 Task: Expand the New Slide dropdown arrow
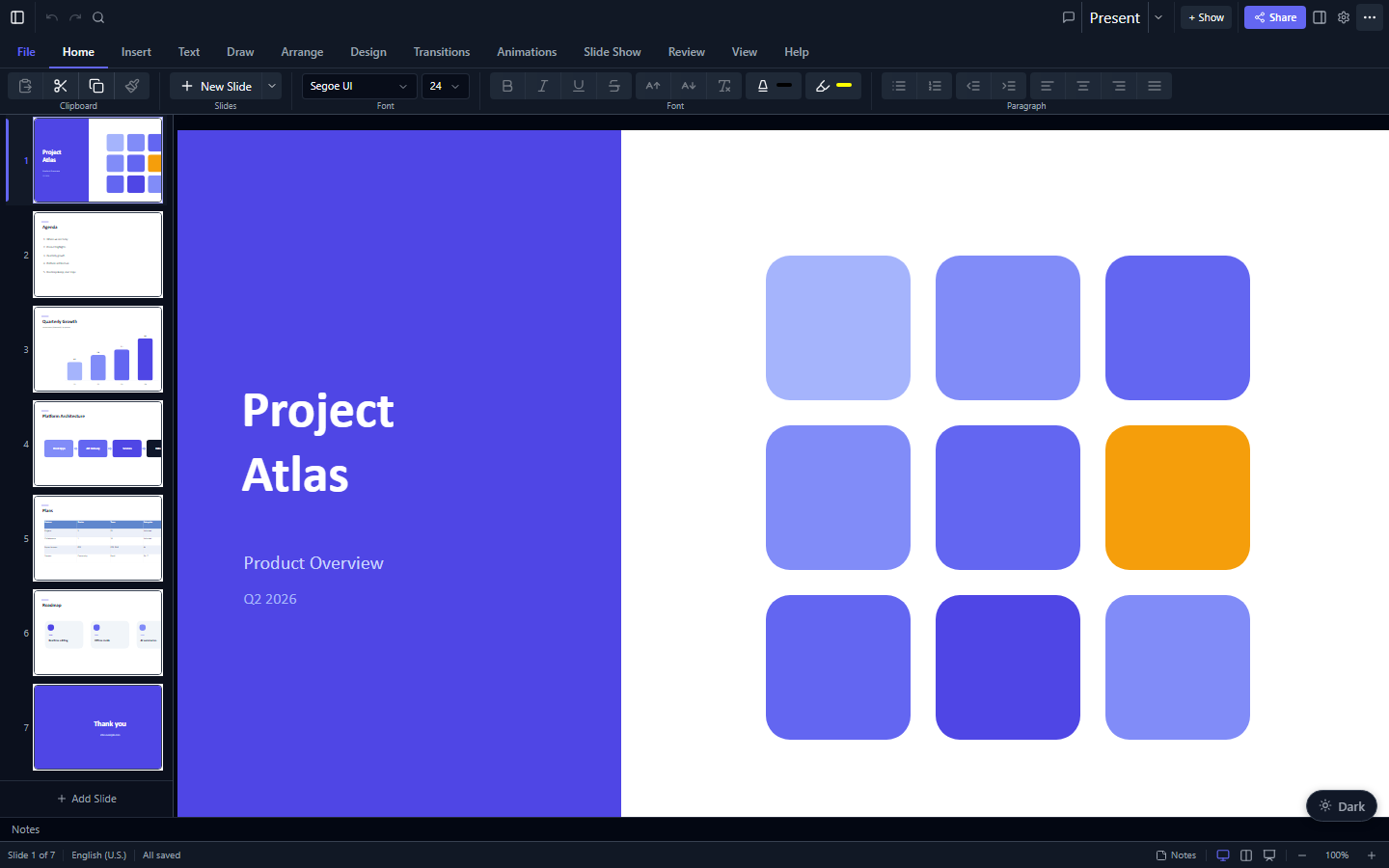pos(272,86)
